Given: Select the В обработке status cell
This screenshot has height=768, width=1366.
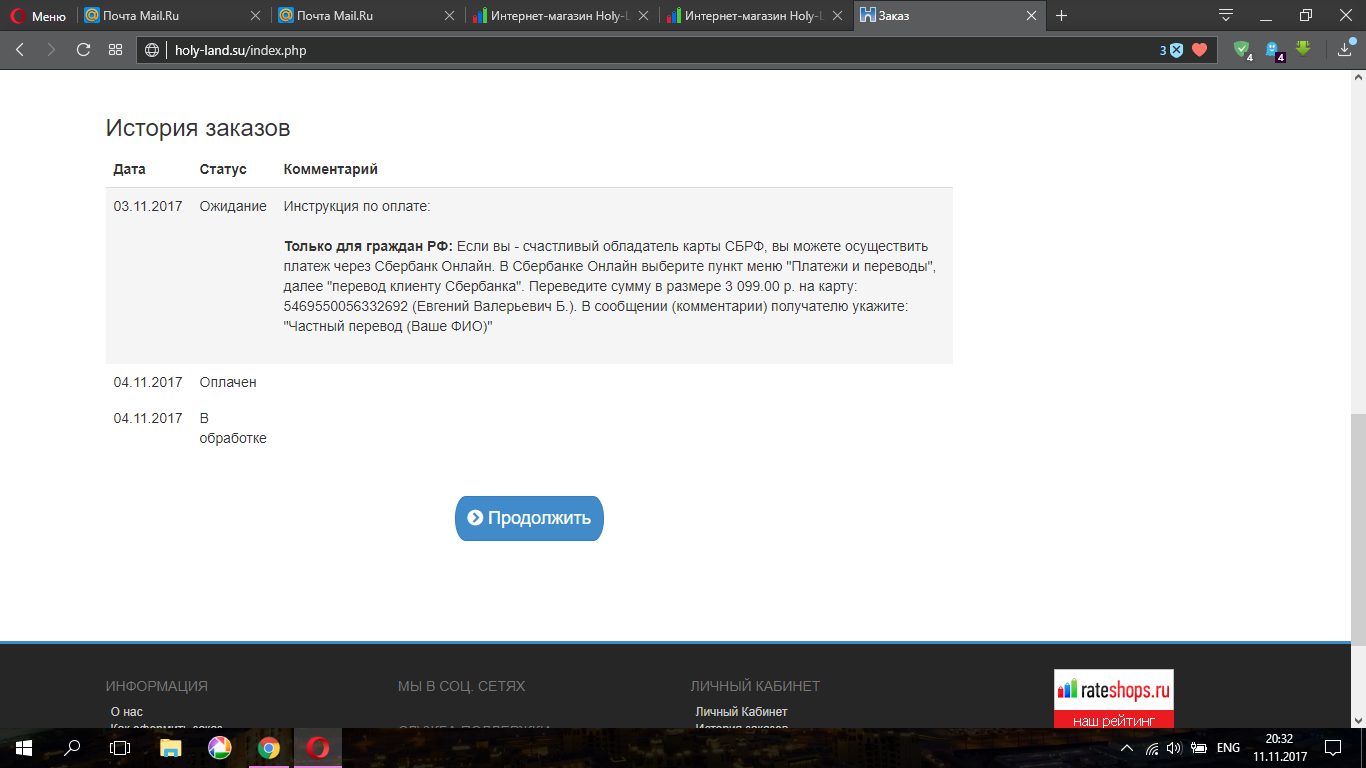Looking at the screenshot, I should (233, 428).
